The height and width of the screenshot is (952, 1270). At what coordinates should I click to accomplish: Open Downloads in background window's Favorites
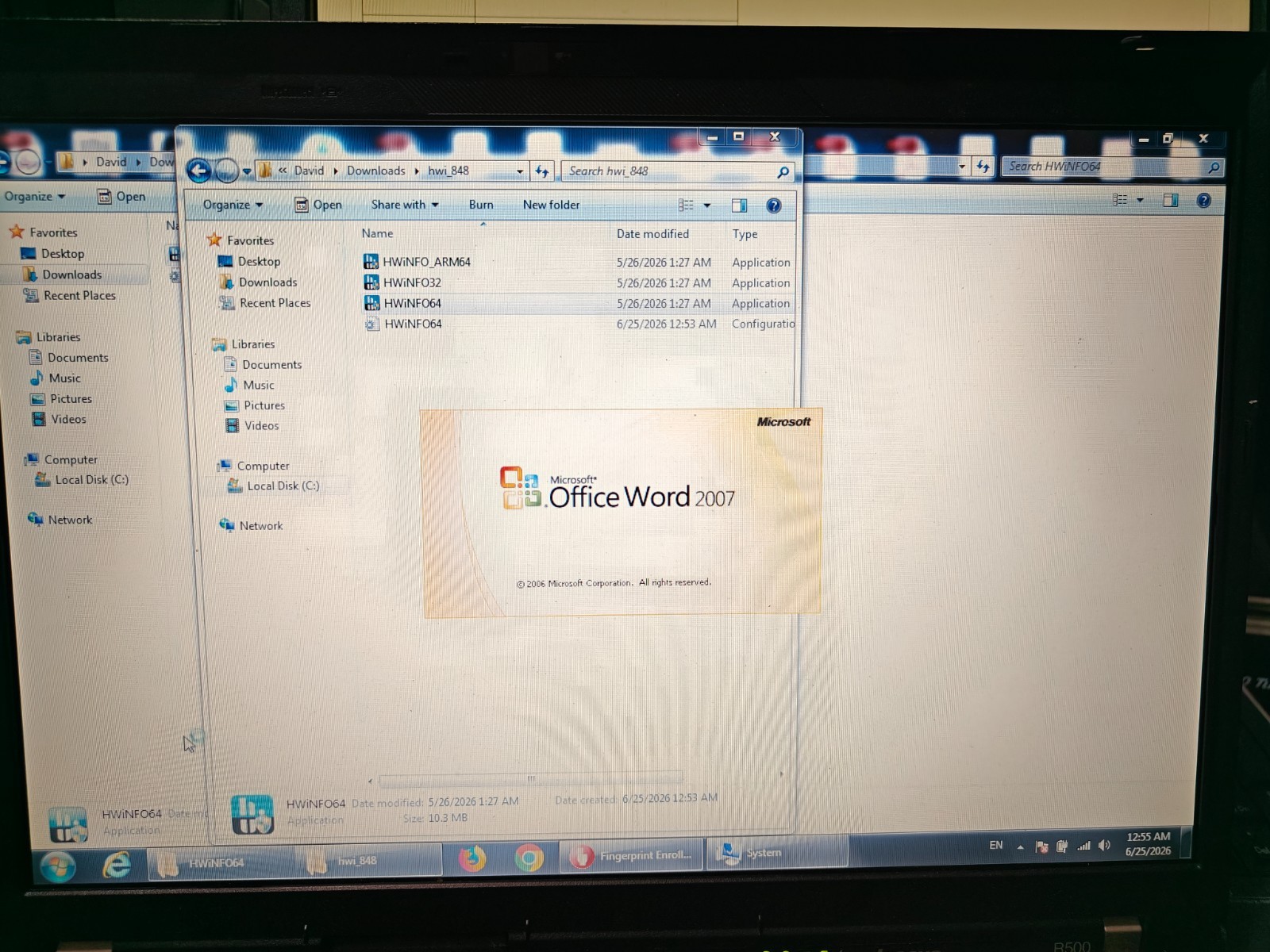pos(71,274)
